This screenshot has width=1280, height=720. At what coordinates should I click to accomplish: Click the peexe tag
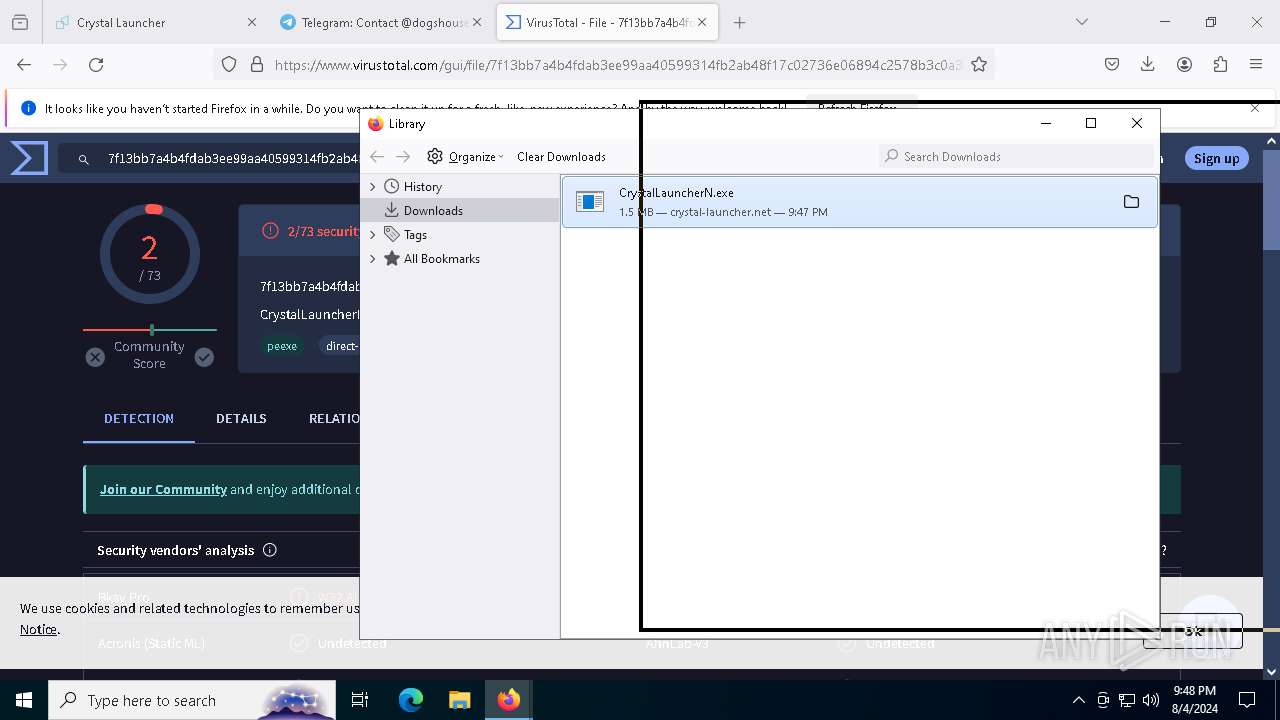pyautogui.click(x=282, y=346)
